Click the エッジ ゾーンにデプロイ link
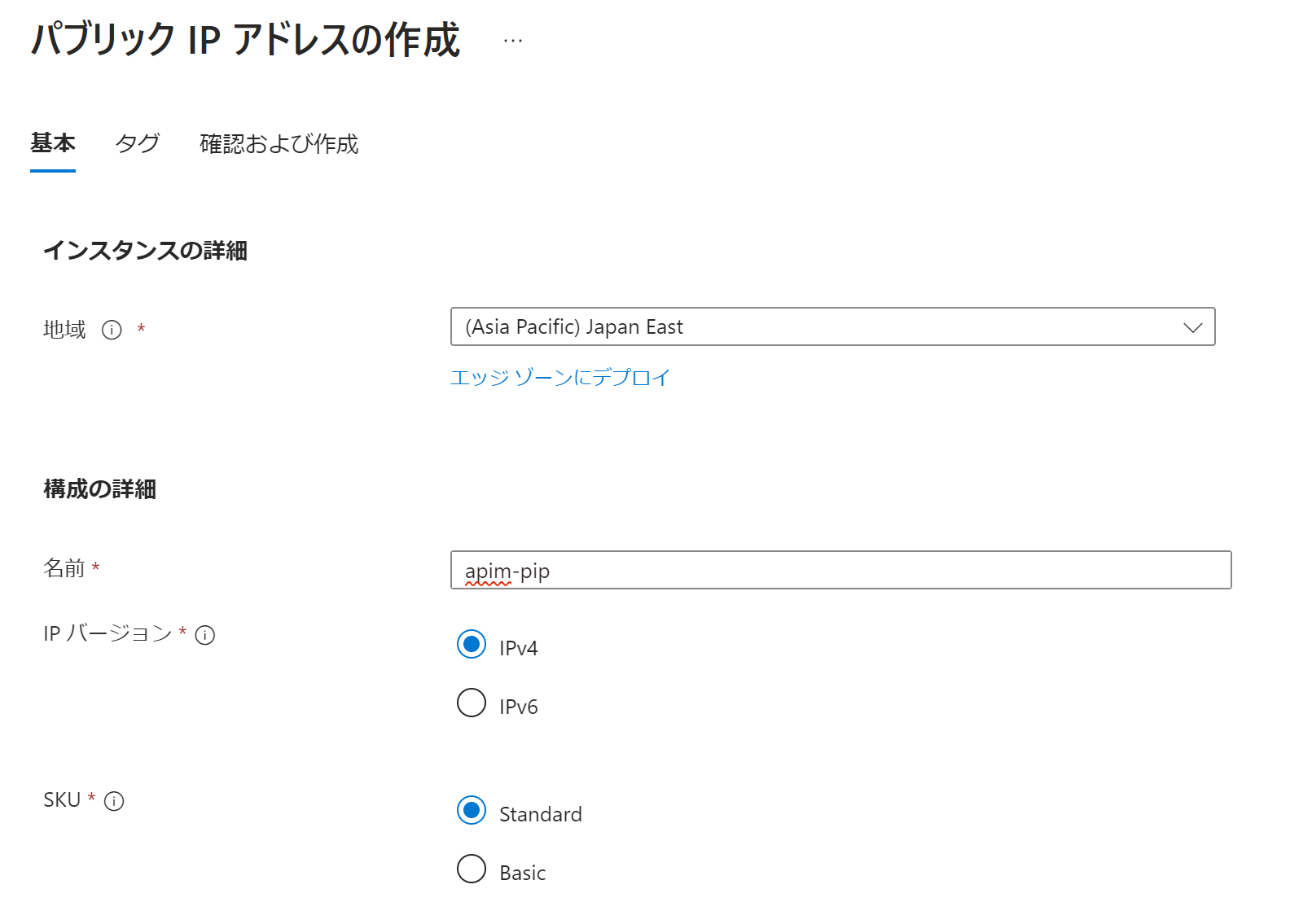Image resolution: width=1290 pixels, height=924 pixels. pos(559,378)
